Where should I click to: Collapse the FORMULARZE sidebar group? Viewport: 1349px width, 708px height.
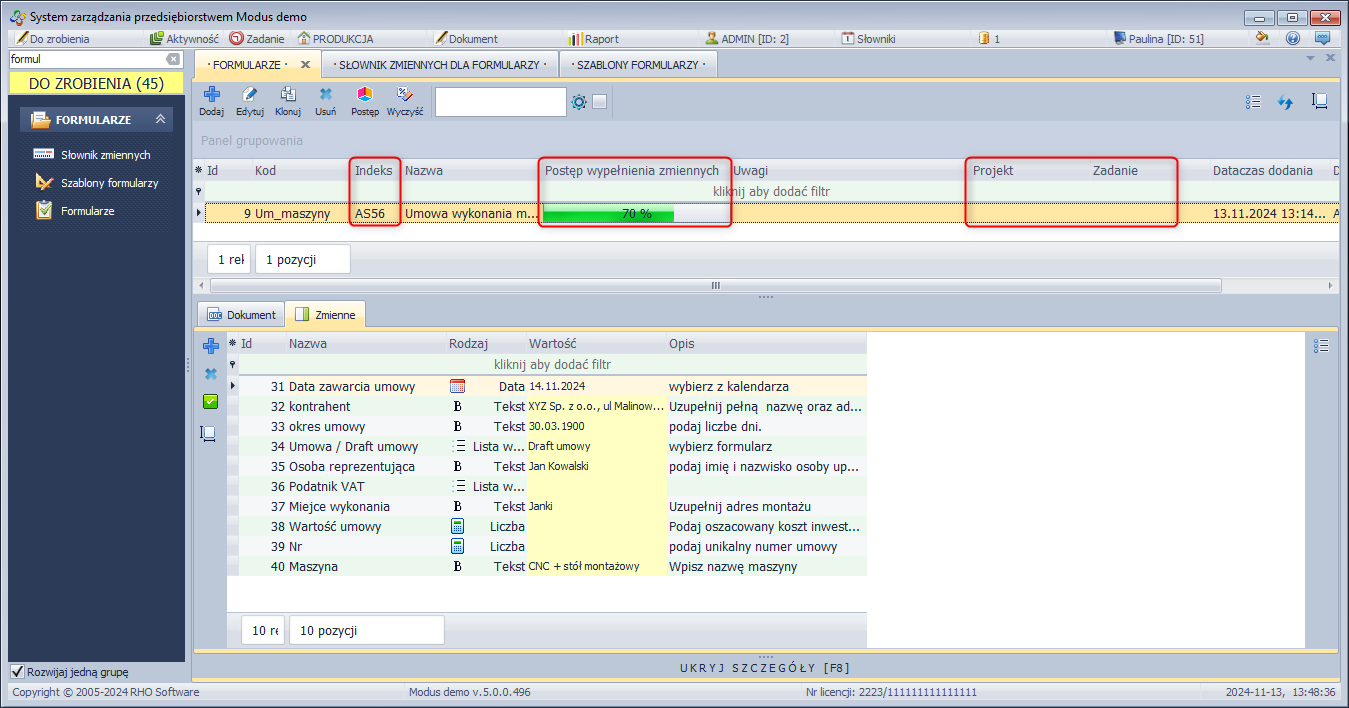pos(160,120)
